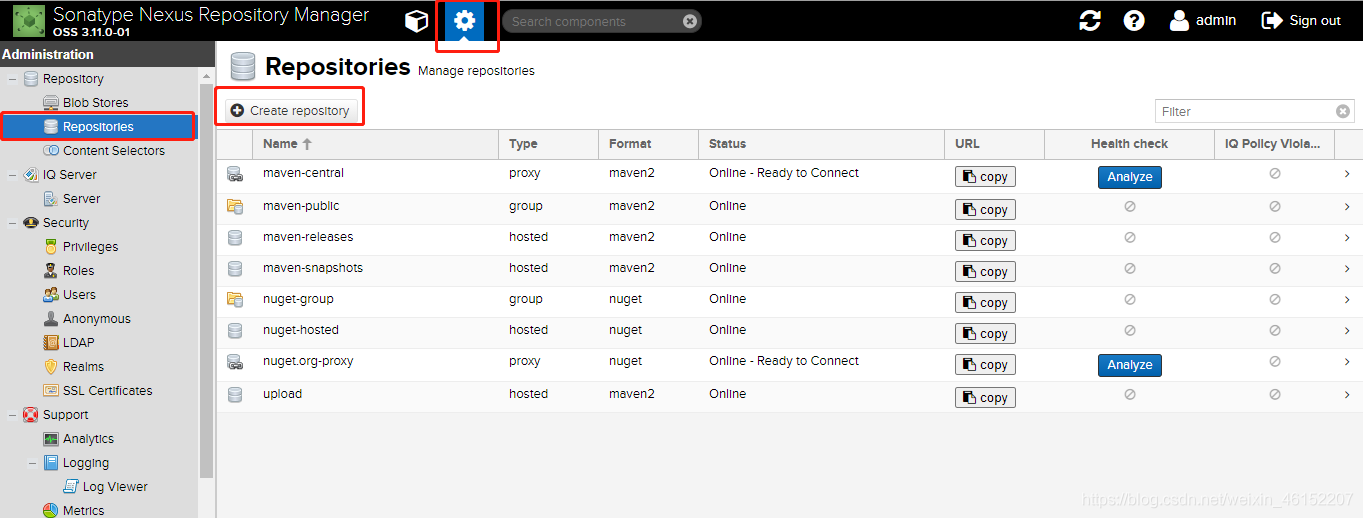Open Realms in the sidebar
Screen dimensions: 1363x518
[83, 366]
